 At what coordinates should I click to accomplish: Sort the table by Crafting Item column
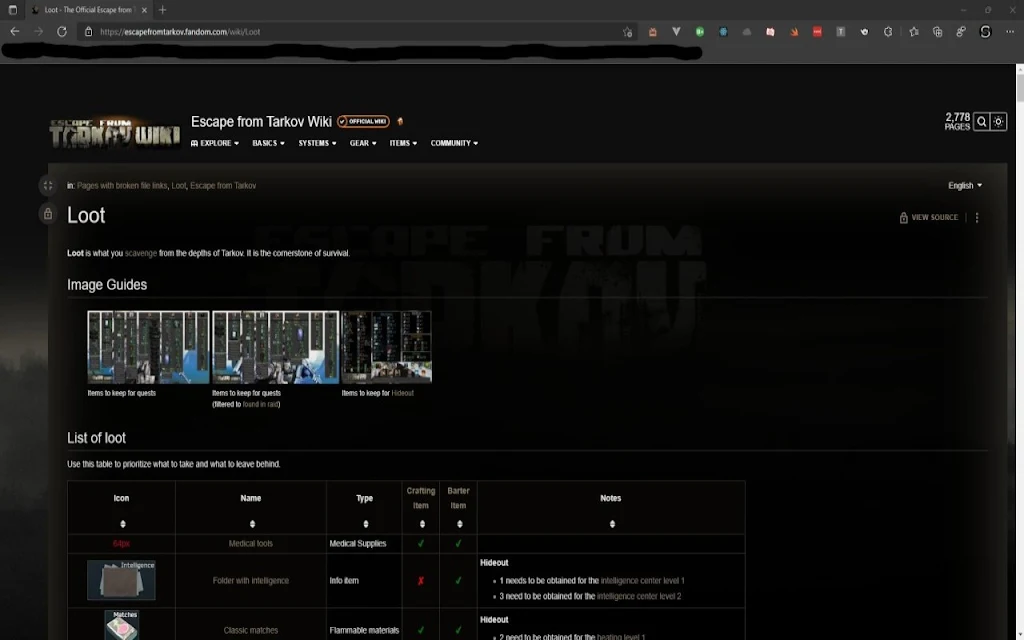tap(422, 524)
